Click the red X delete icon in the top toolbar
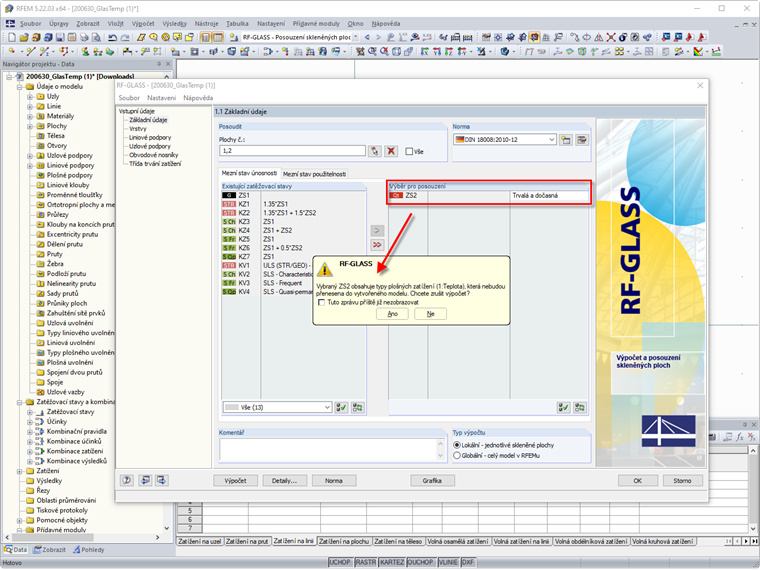The image size is (760, 570). point(611,37)
